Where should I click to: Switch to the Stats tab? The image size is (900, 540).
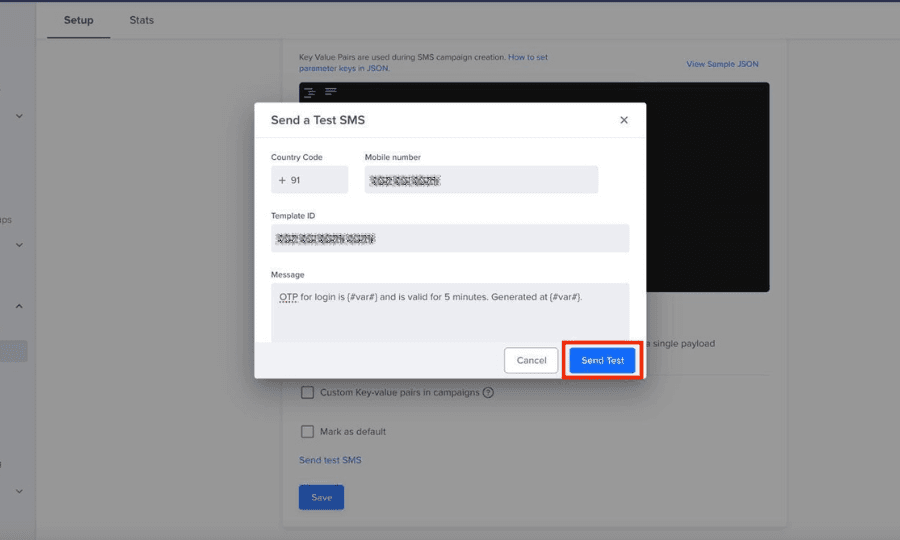click(x=141, y=20)
